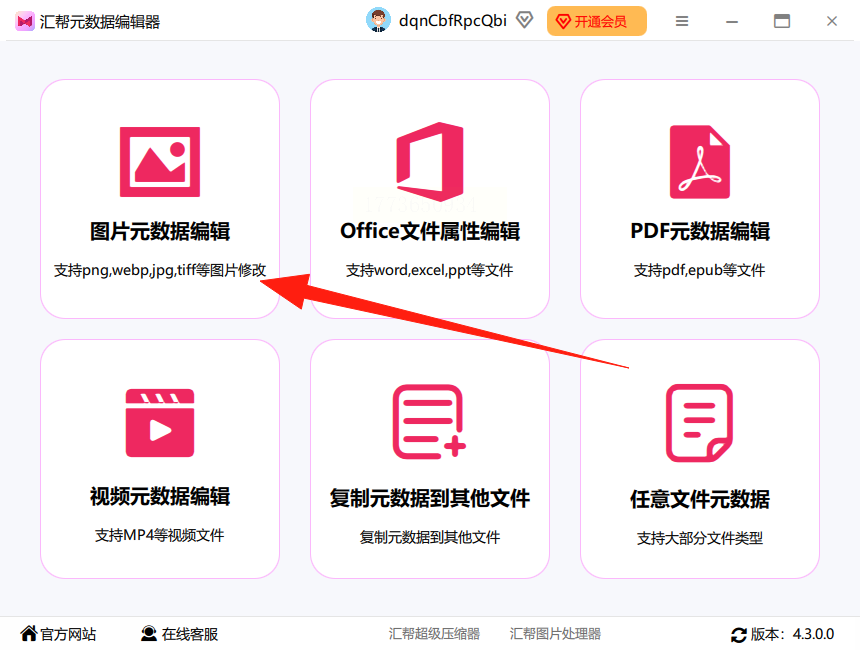Click the 支持MP4等视频文件 description
Image resolution: width=860 pixels, height=650 pixels.
(x=160, y=535)
